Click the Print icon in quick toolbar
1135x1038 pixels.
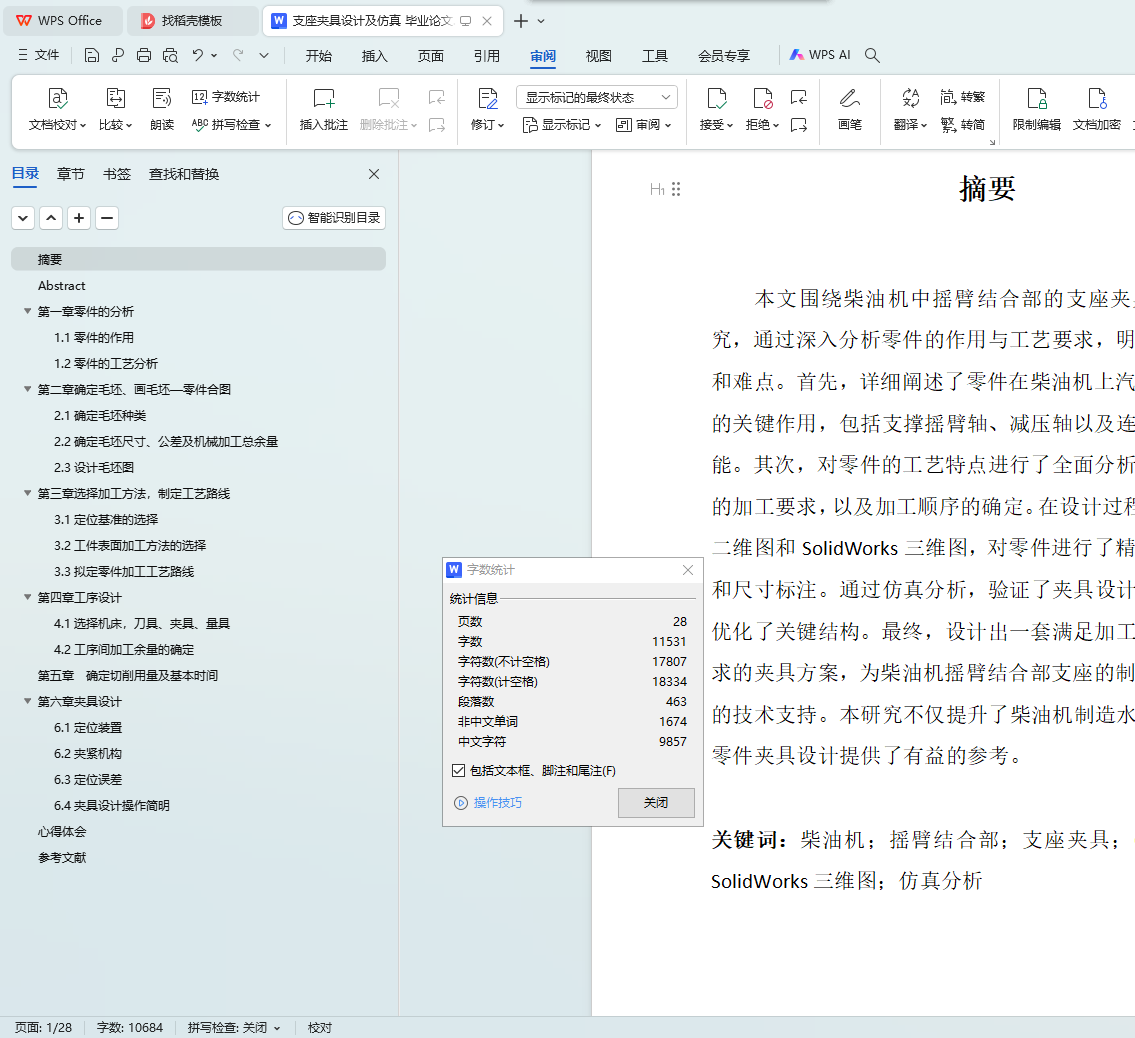pyautogui.click(x=144, y=55)
